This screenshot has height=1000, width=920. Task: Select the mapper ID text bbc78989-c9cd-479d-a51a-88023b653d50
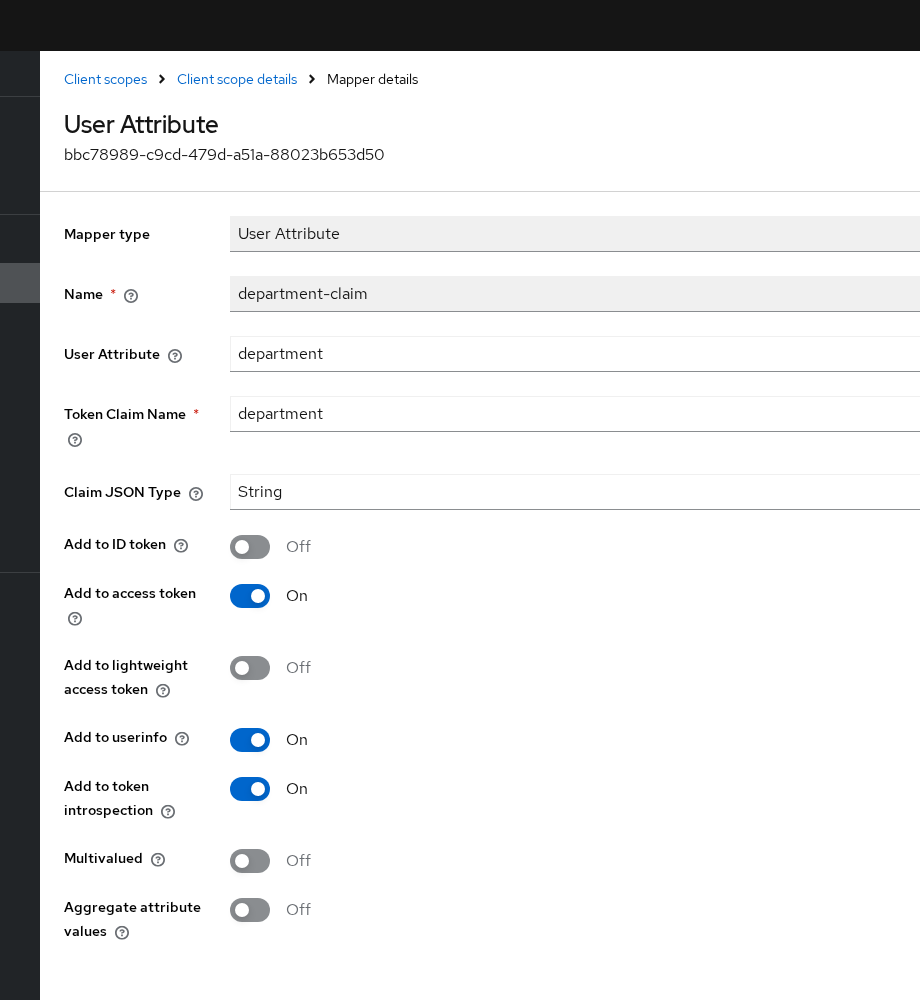point(224,155)
